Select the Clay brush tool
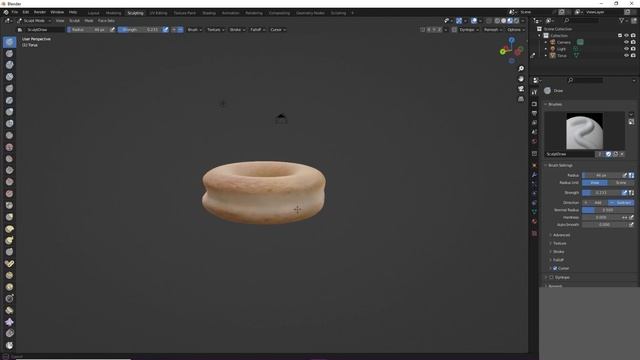Image resolution: width=640 pixels, height=360 pixels. [x=9, y=65]
